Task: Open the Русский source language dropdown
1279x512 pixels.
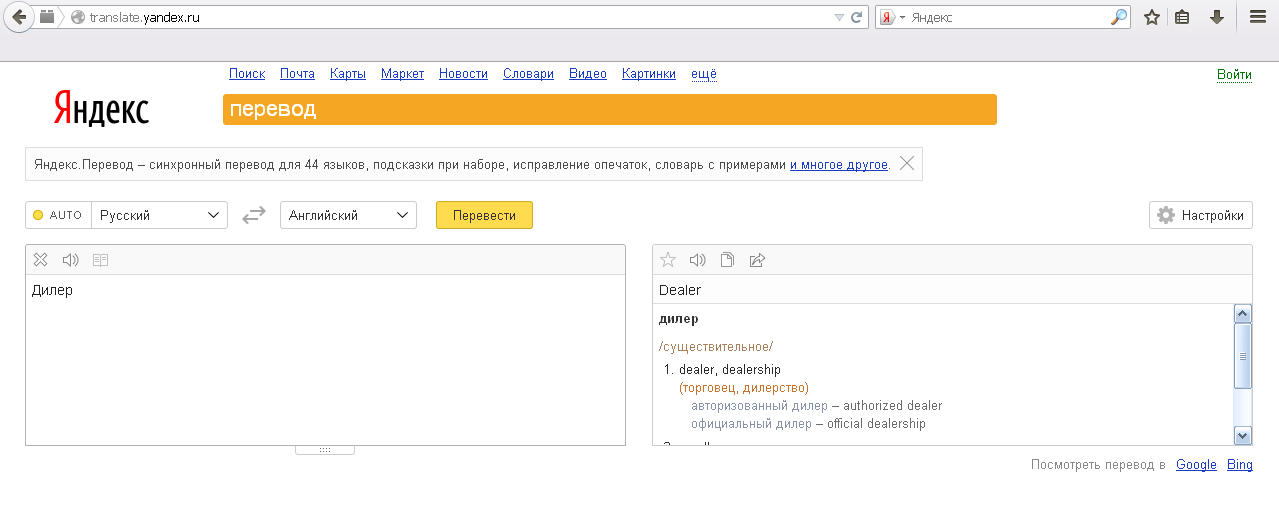Action: [x=159, y=215]
